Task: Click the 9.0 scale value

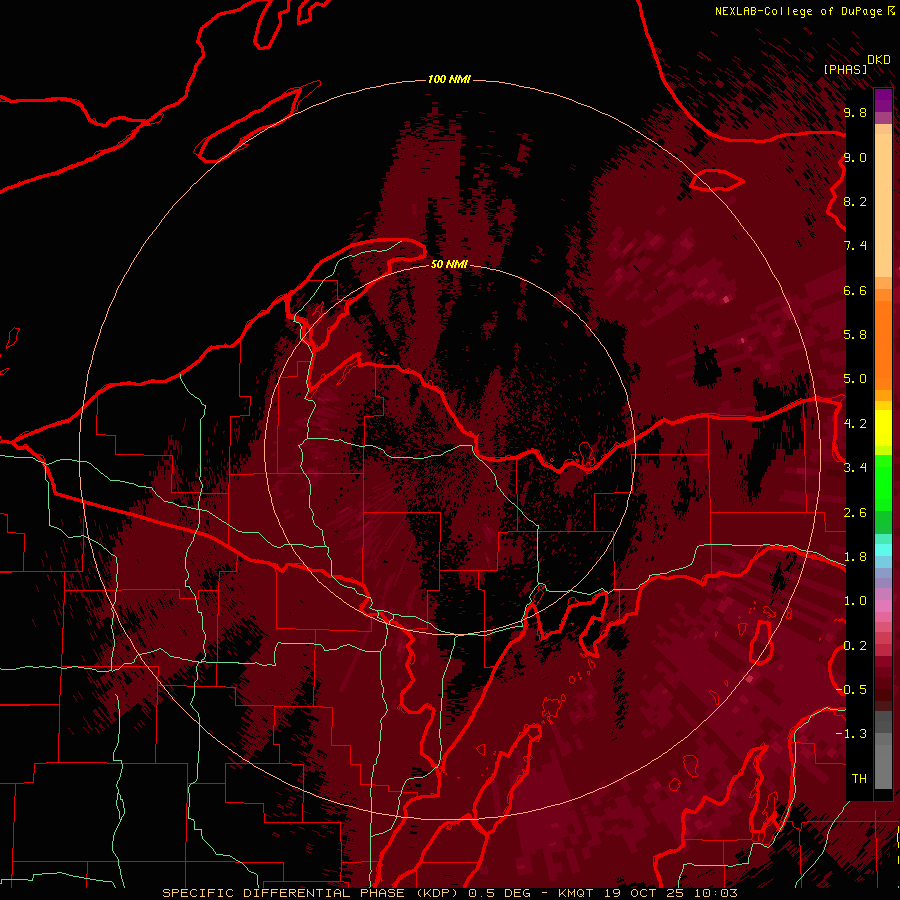Action: coord(855,157)
